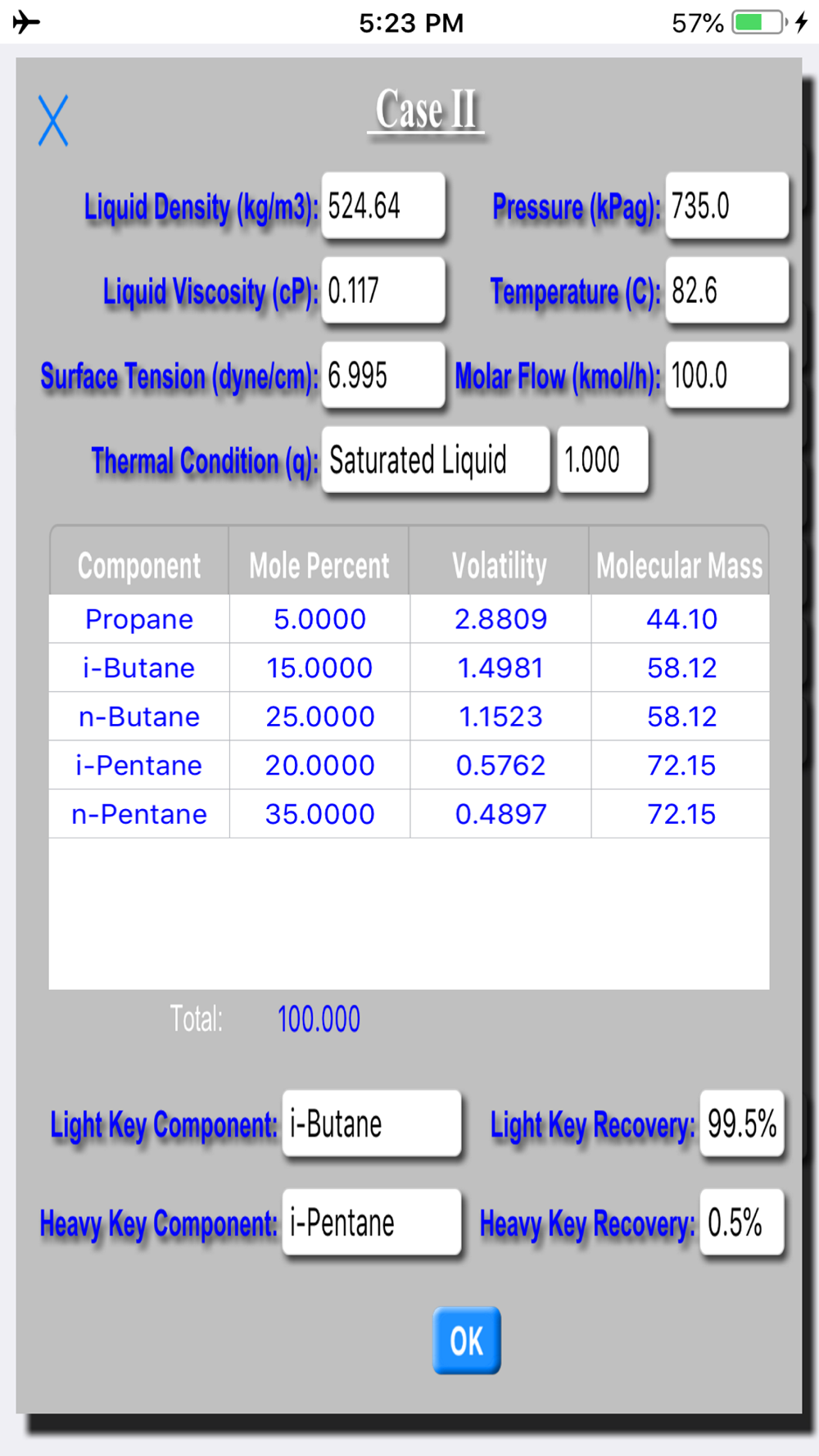Tap molecular mass 72.15 in n-Pentane row
The image size is (819, 1456).
pyautogui.click(x=681, y=814)
